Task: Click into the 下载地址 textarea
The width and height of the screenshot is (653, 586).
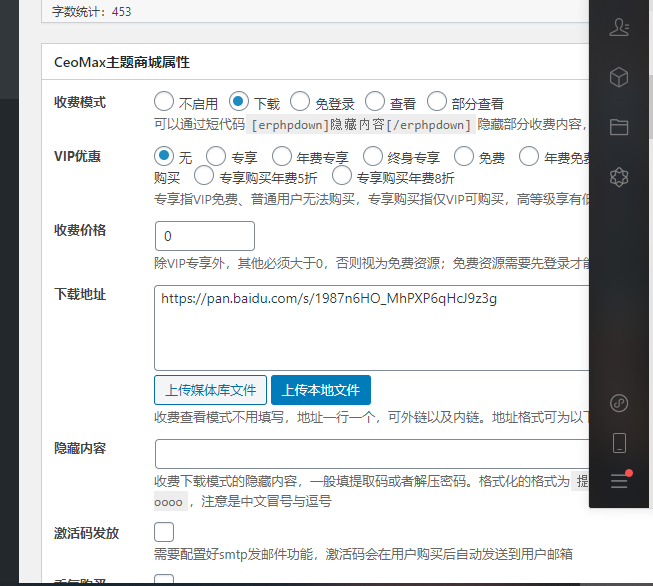Action: [371, 328]
